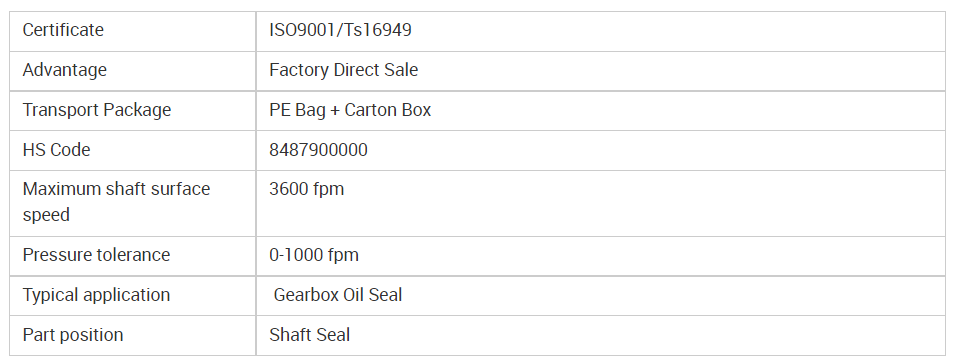Select the ISO9001/Ts16949 value
This screenshot has width=956, height=363.
point(340,30)
